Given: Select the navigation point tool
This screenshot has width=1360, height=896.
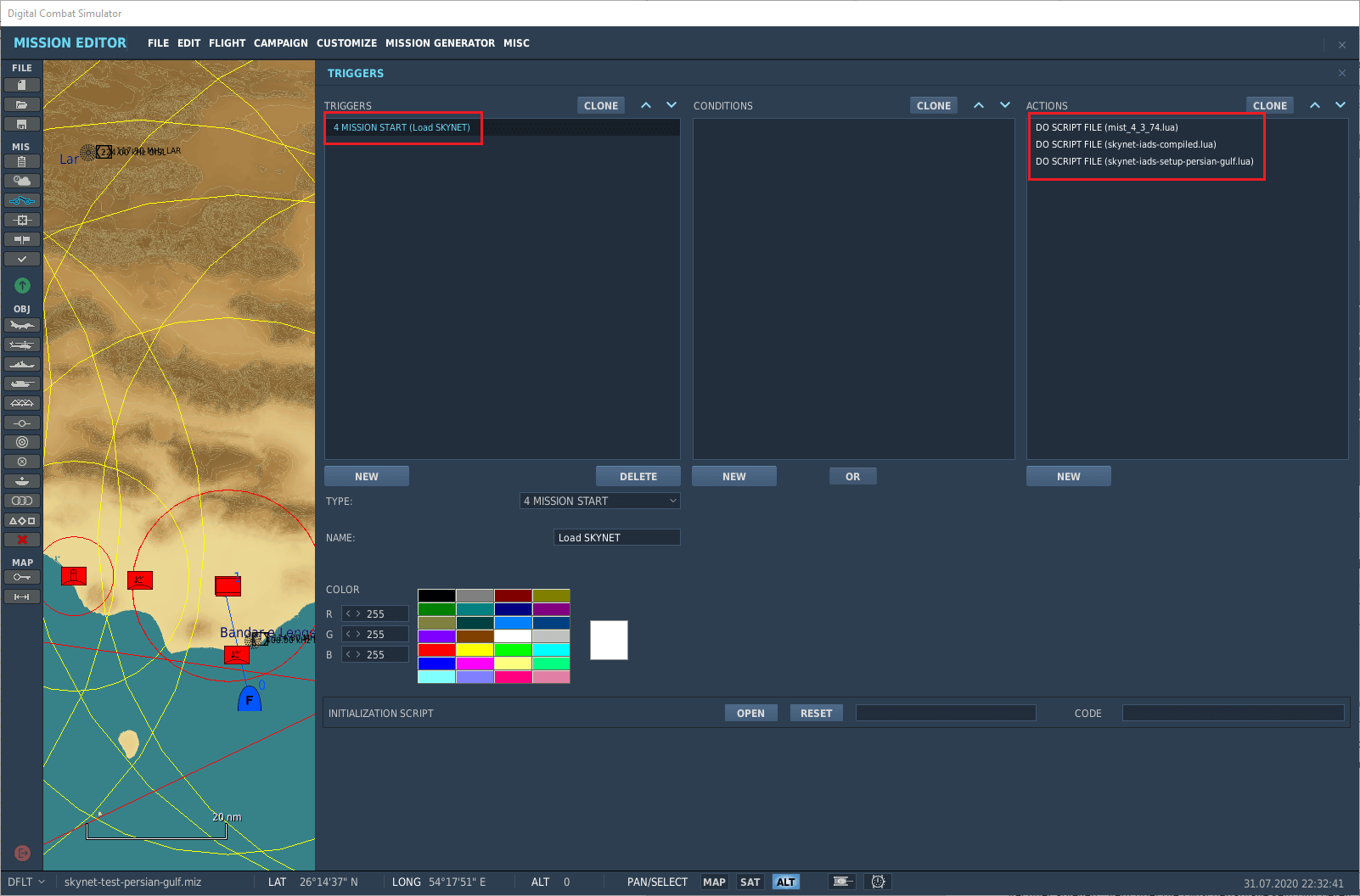Looking at the screenshot, I should click(22, 423).
